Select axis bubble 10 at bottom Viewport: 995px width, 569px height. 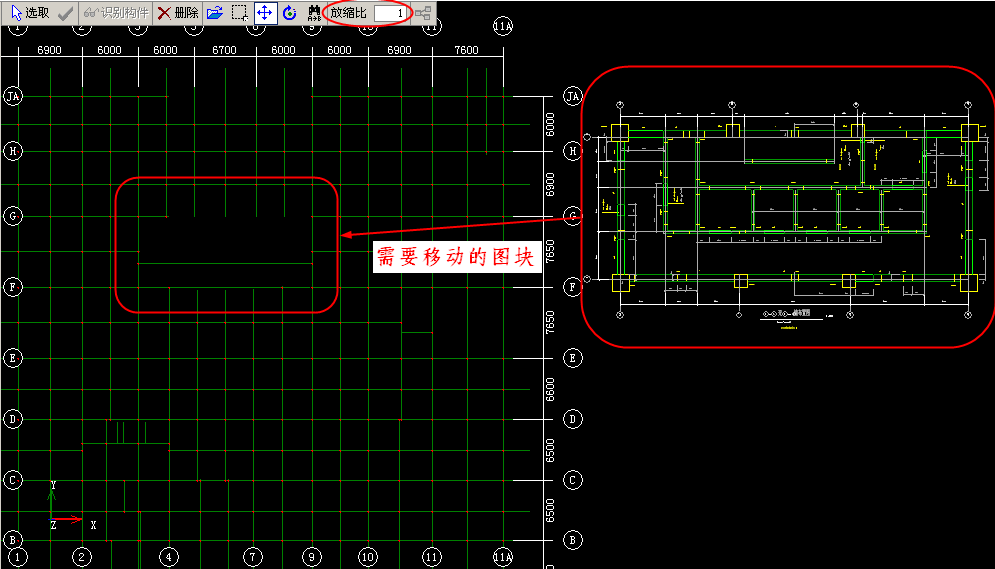pyautogui.click(x=368, y=558)
